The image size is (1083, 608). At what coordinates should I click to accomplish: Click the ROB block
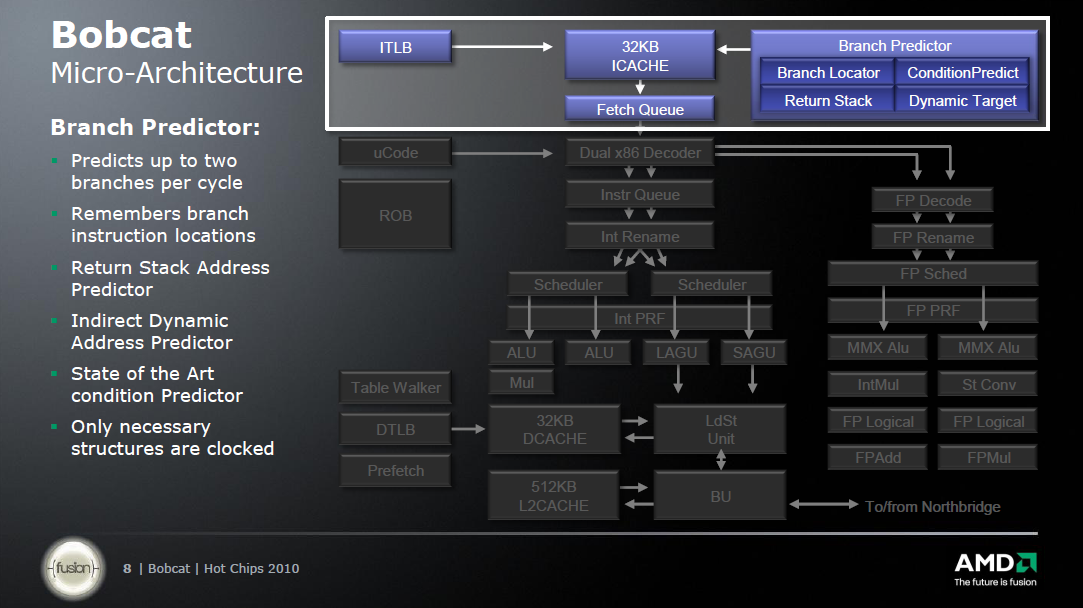point(395,215)
